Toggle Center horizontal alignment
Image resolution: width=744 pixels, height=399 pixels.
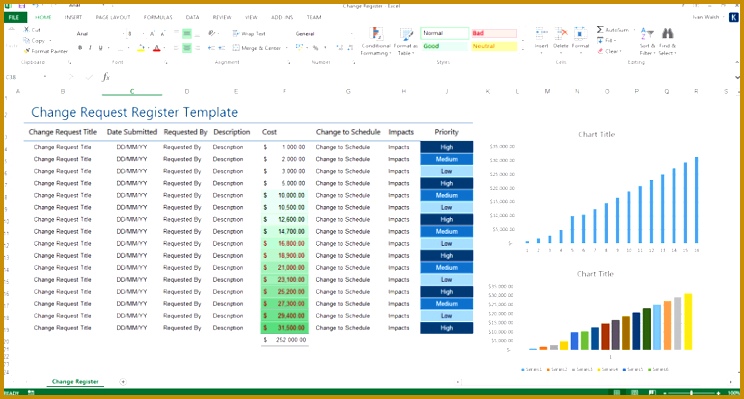[187, 48]
